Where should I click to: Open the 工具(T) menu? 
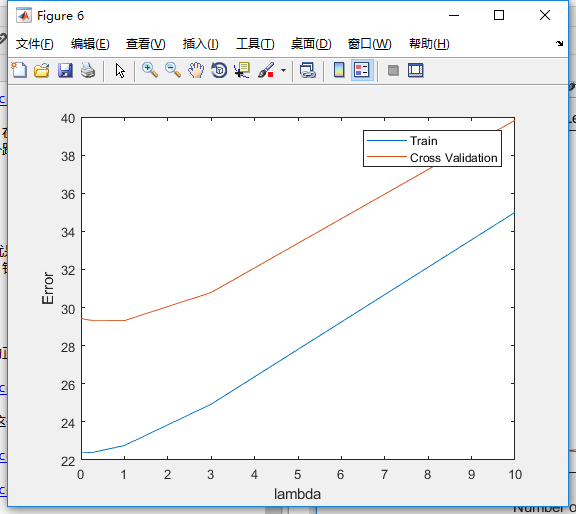[255, 44]
